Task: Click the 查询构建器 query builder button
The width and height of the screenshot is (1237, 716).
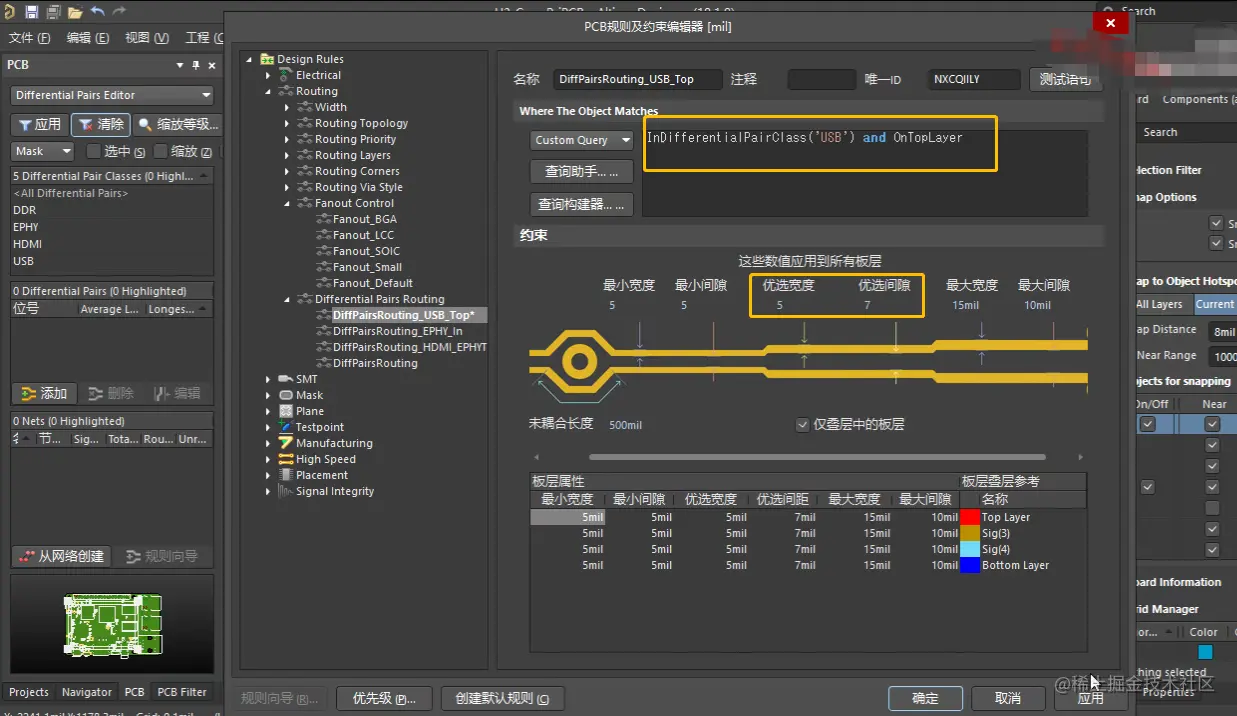Action: click(582, 204)
